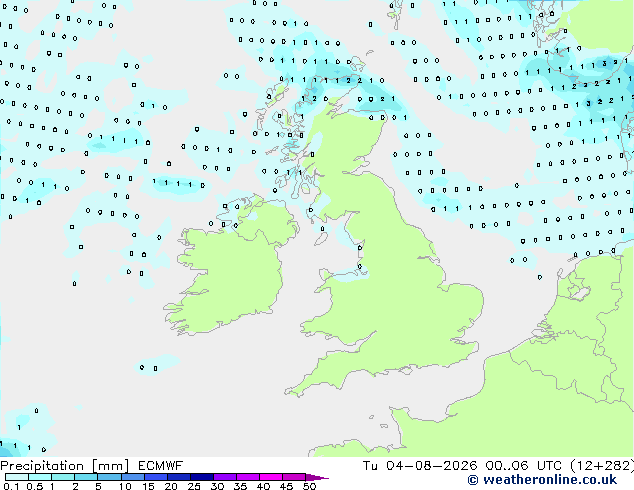Click the '10' legend scale label
The height and width of the screenshot is (490, 634).
[x=125, y=486]
